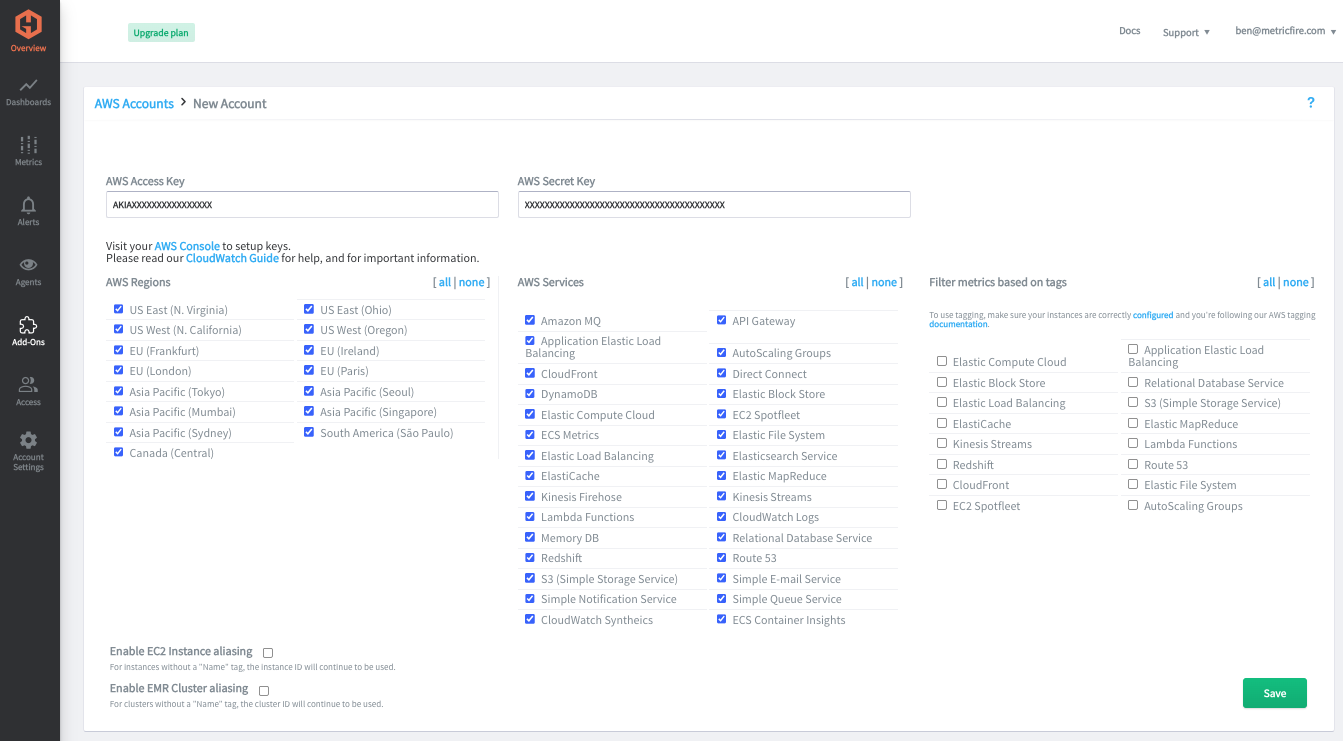Uncheck Asia Pacific (Tokyo) region
The image size is (1343, 741).
[x=119, y=391]
